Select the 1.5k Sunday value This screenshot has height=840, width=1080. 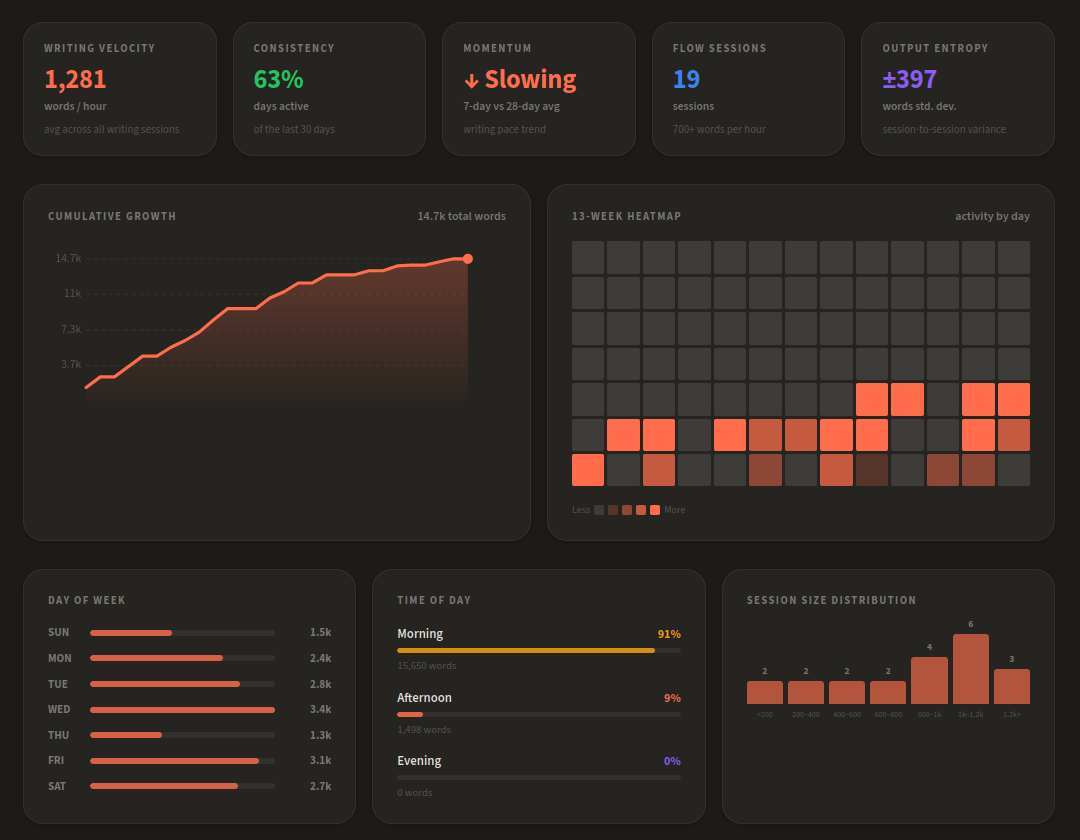320,632
